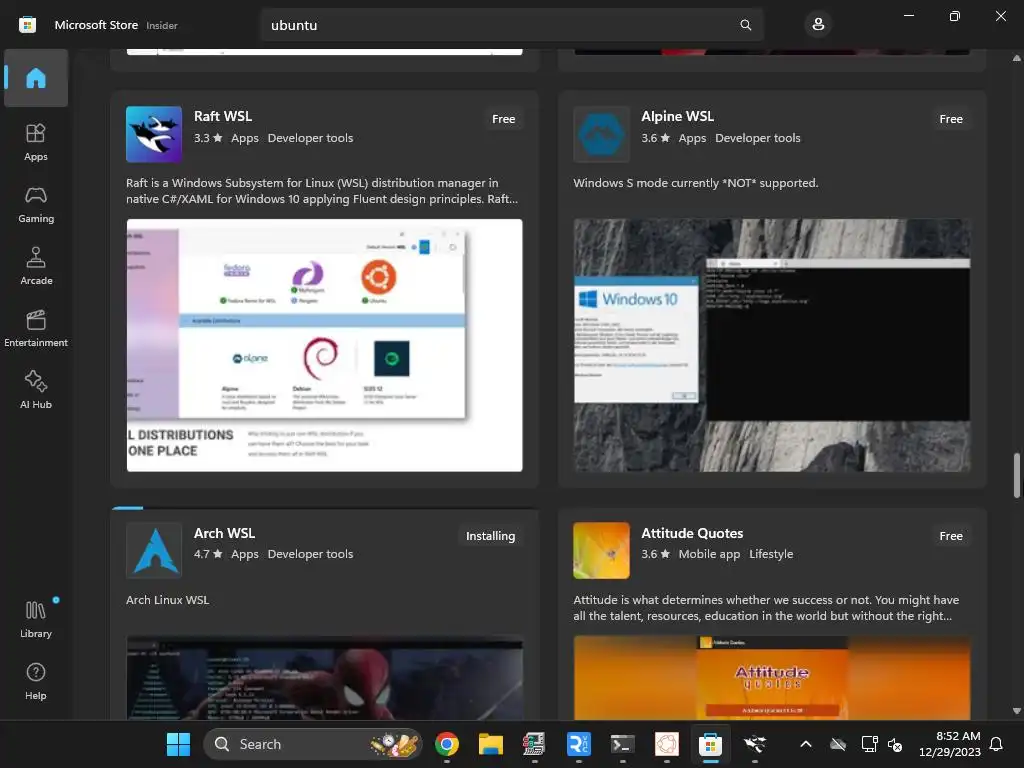Open the Windows Start menu

click(x=178, y=744)
